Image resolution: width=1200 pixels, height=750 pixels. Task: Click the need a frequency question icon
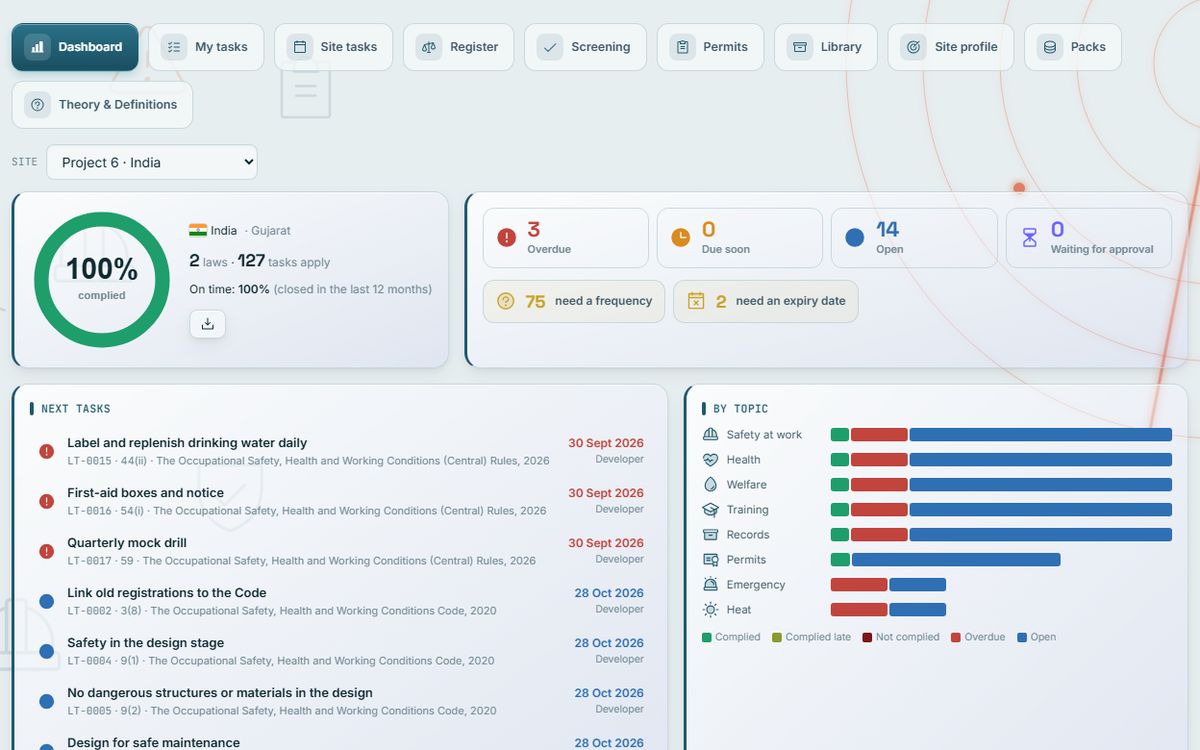click(x=506, y=301)
